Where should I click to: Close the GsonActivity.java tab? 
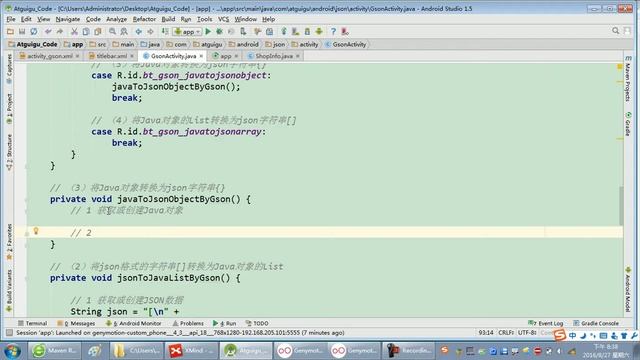coord(201,56)
